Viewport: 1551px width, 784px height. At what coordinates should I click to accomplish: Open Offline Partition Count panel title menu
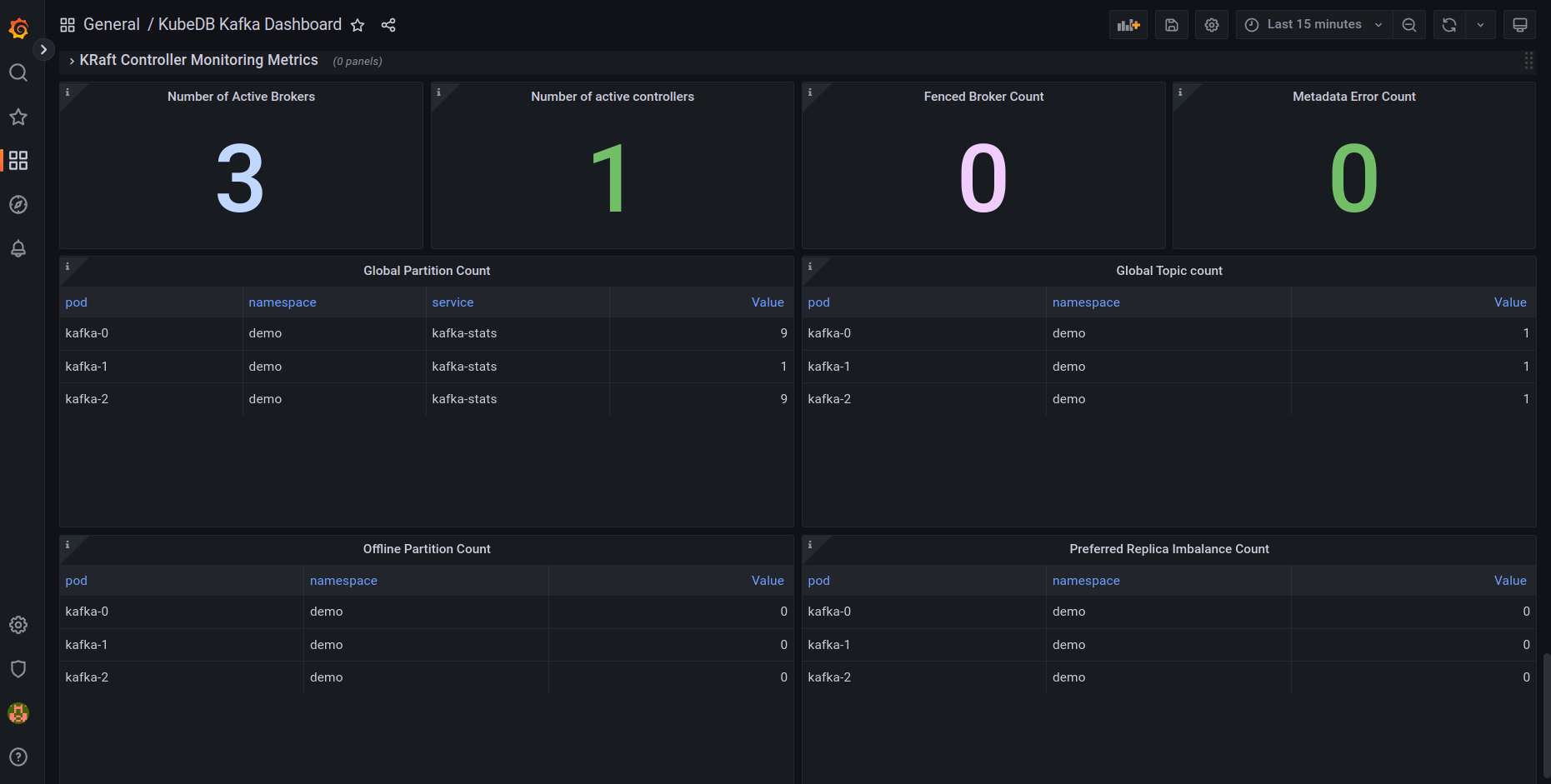click(x=427, y=549)
